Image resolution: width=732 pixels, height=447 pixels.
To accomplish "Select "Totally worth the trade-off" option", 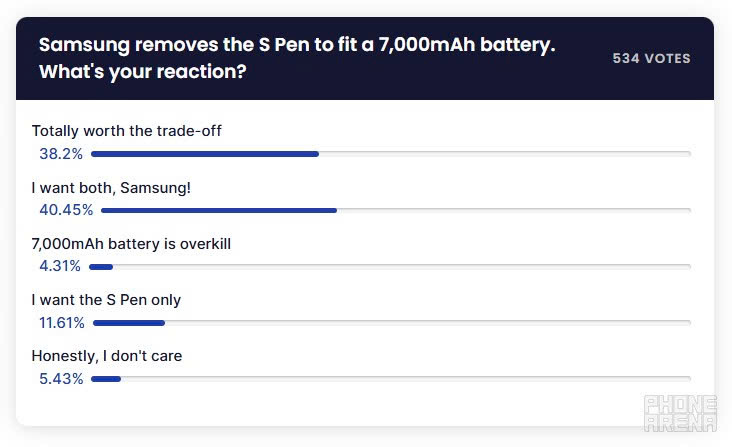I will (127, 131).
